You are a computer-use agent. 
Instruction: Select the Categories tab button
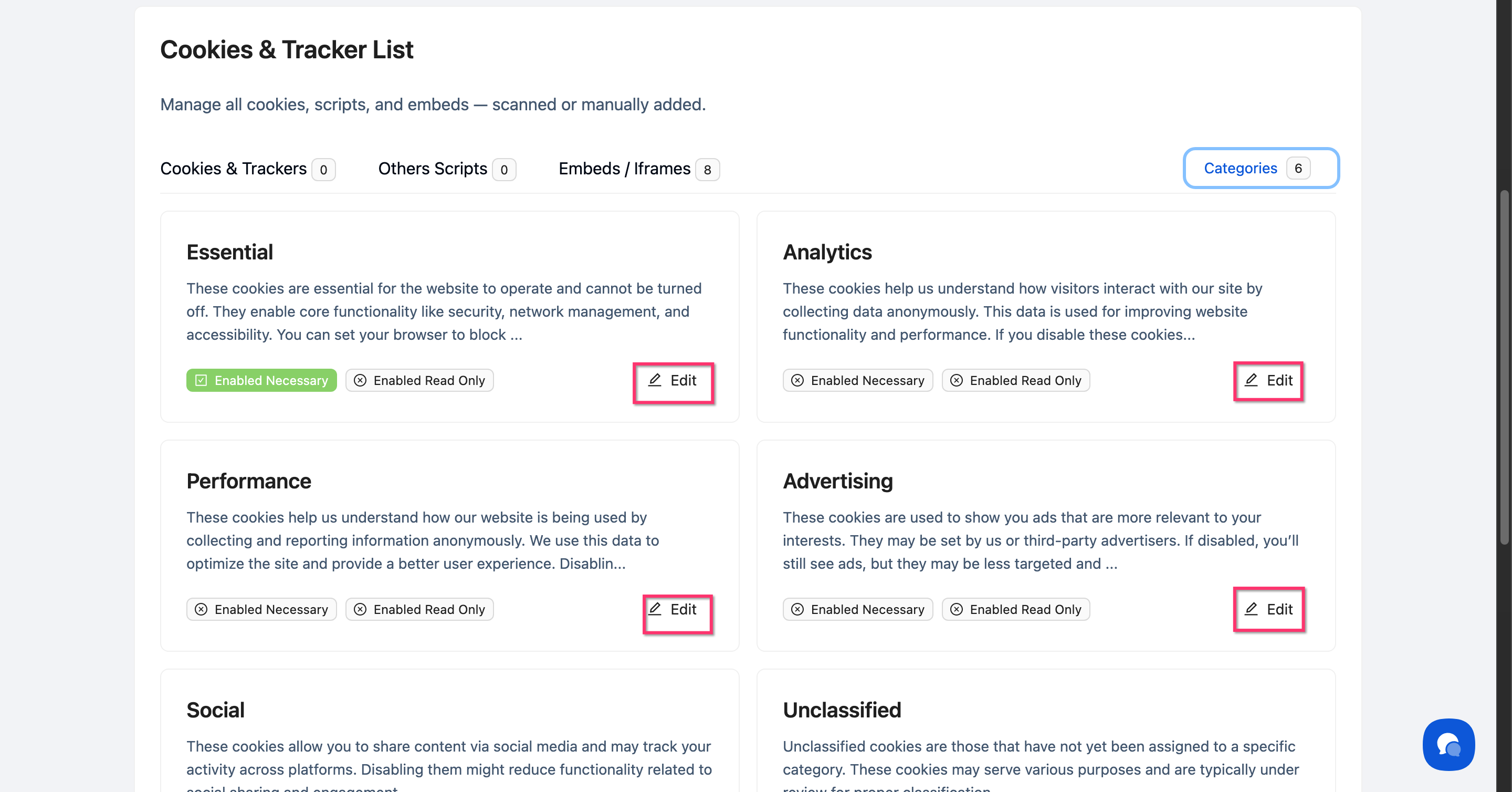tap(1260, 169)
